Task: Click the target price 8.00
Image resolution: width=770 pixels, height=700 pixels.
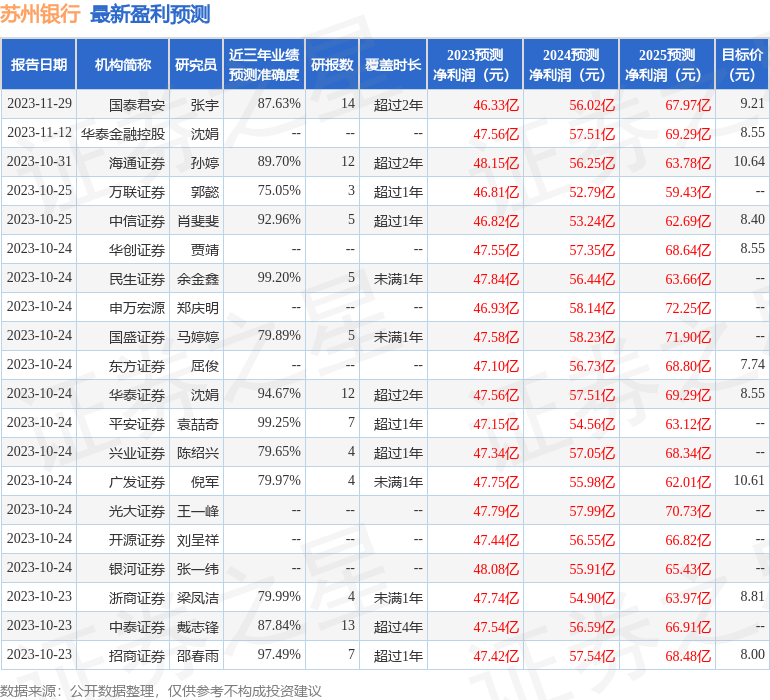Action: [x=752, y=654]
